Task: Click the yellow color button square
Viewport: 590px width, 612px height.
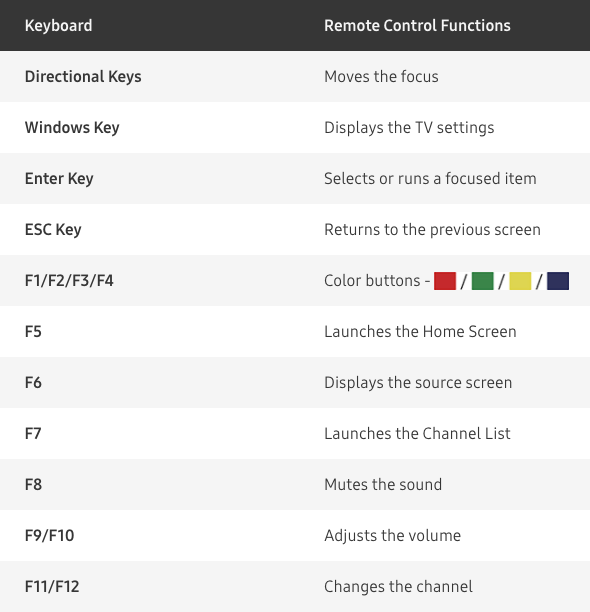Action: 520,281
